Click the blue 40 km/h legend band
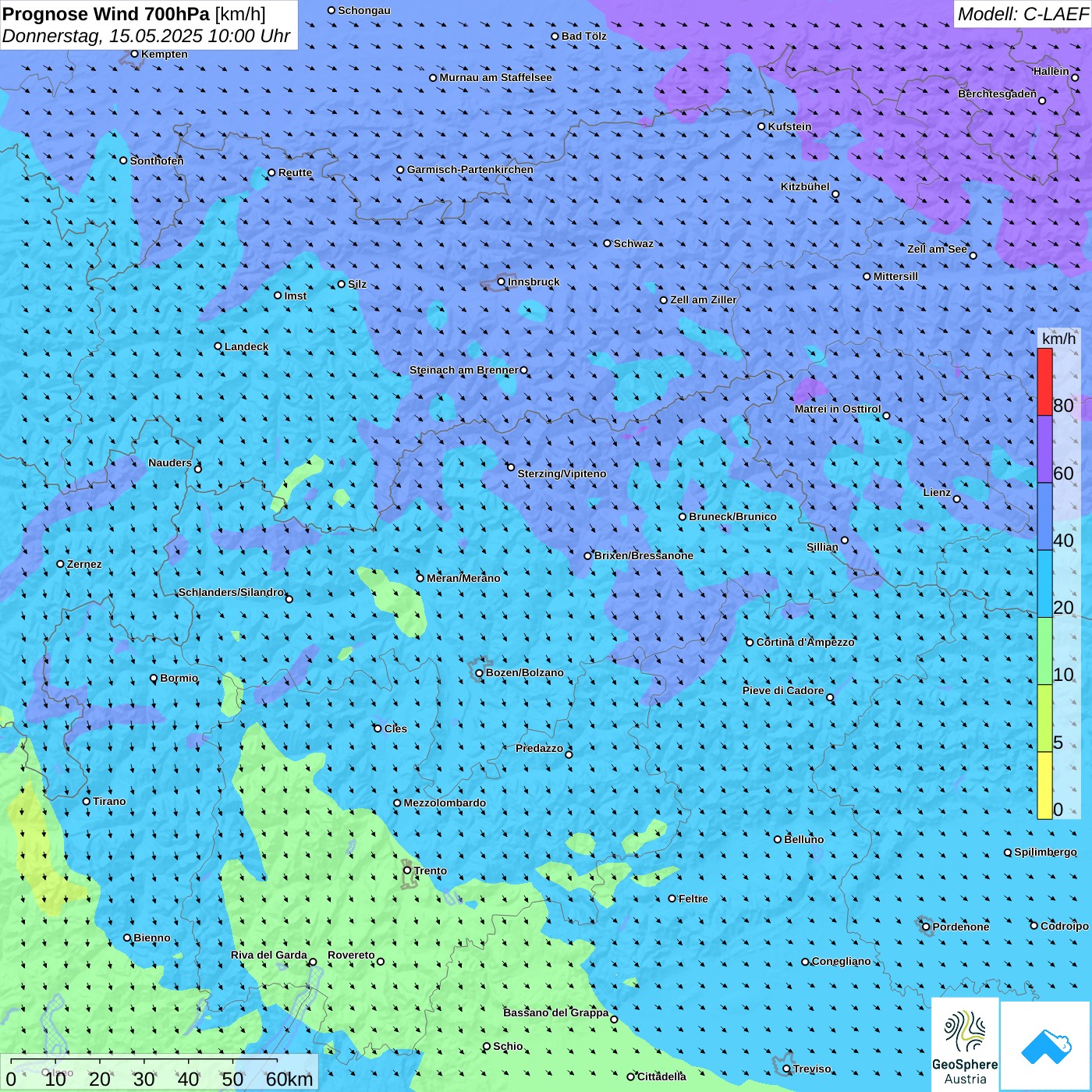This screenshot has height=1092, width=1092. point(1044,517)
